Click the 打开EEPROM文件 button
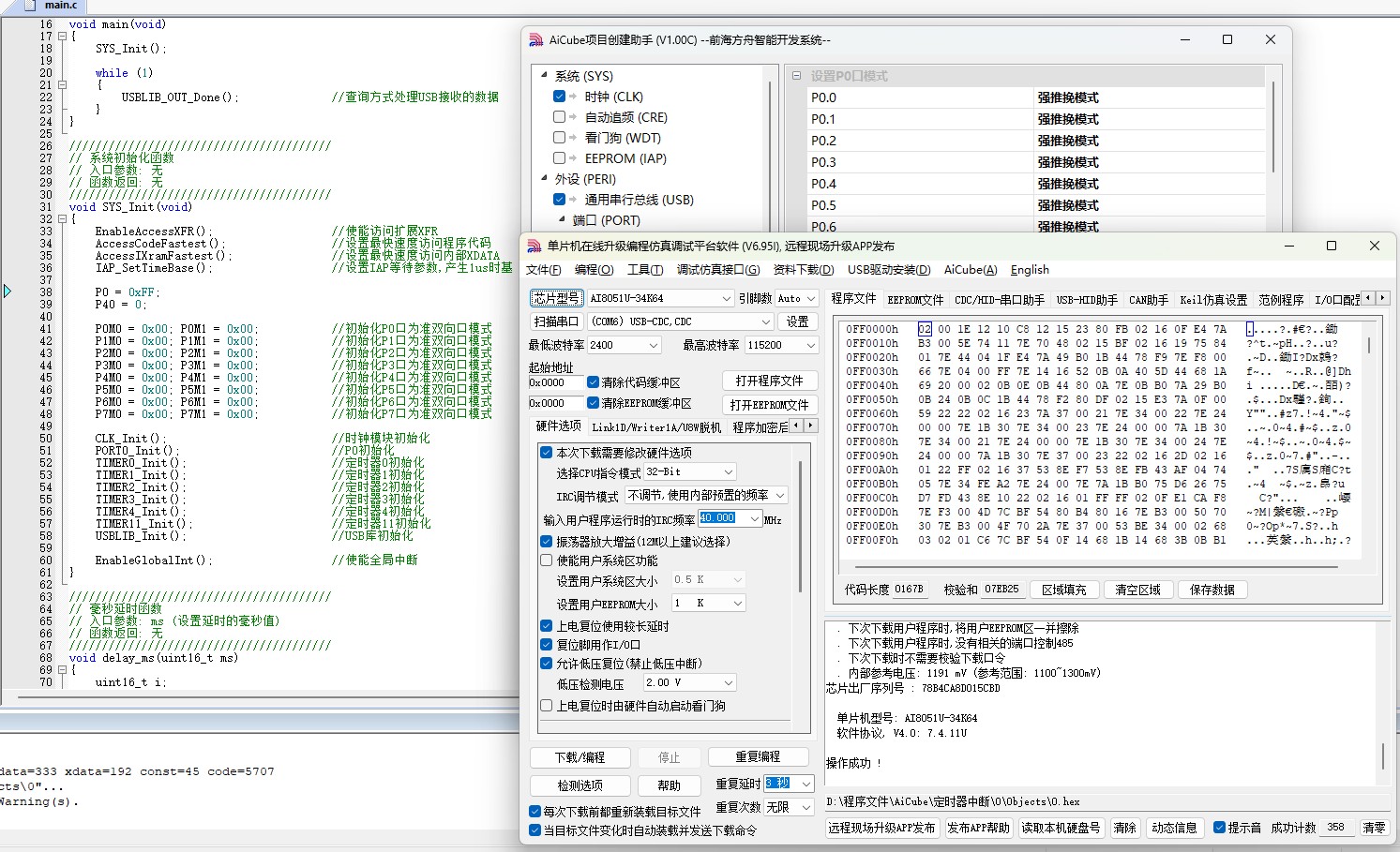 pyautogui.click(x=769, y=405)
